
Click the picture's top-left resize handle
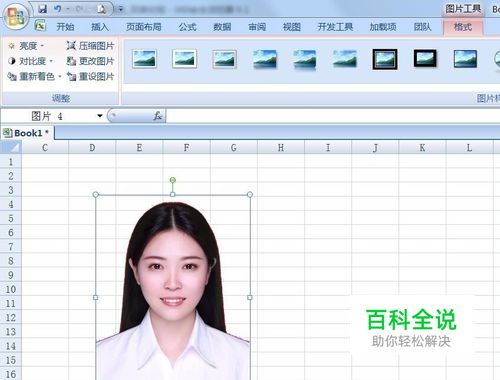(x=96, y=194)
